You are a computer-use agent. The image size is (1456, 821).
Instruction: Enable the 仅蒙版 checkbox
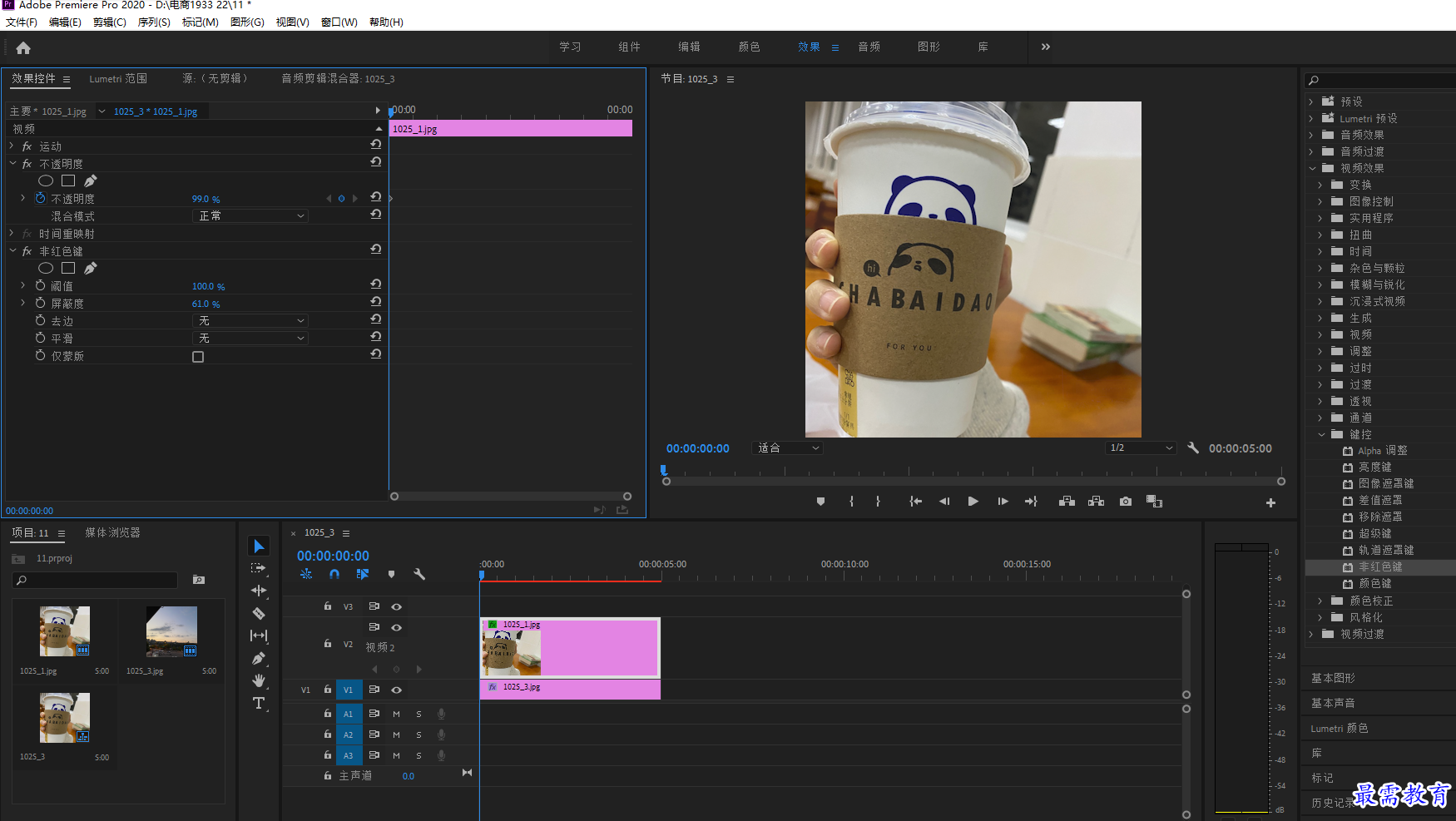[198, 357]
